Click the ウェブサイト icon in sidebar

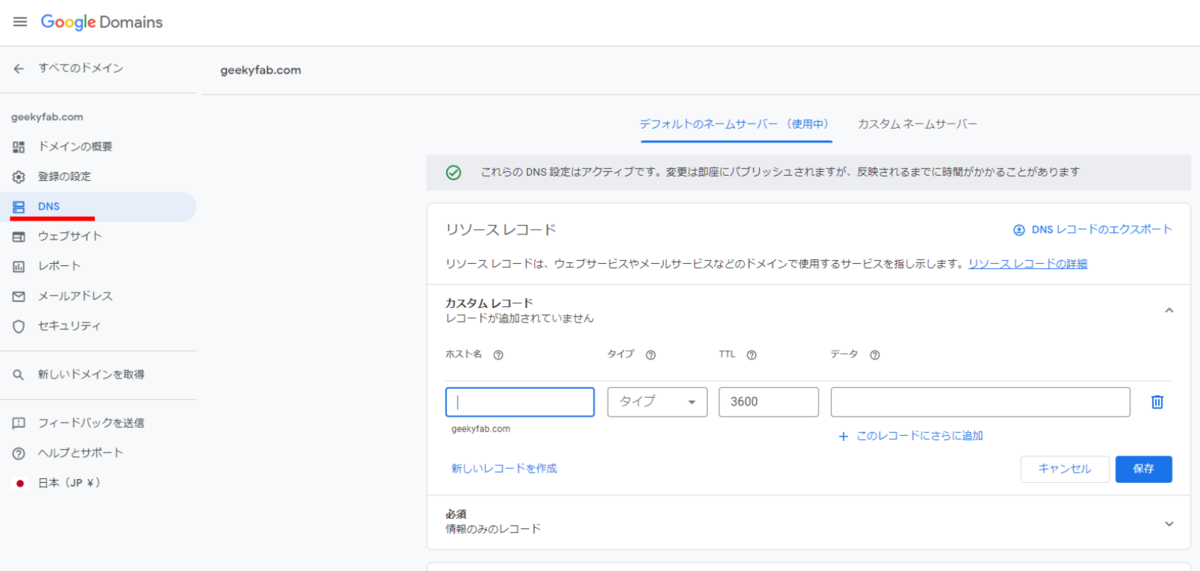click(18, 237)
